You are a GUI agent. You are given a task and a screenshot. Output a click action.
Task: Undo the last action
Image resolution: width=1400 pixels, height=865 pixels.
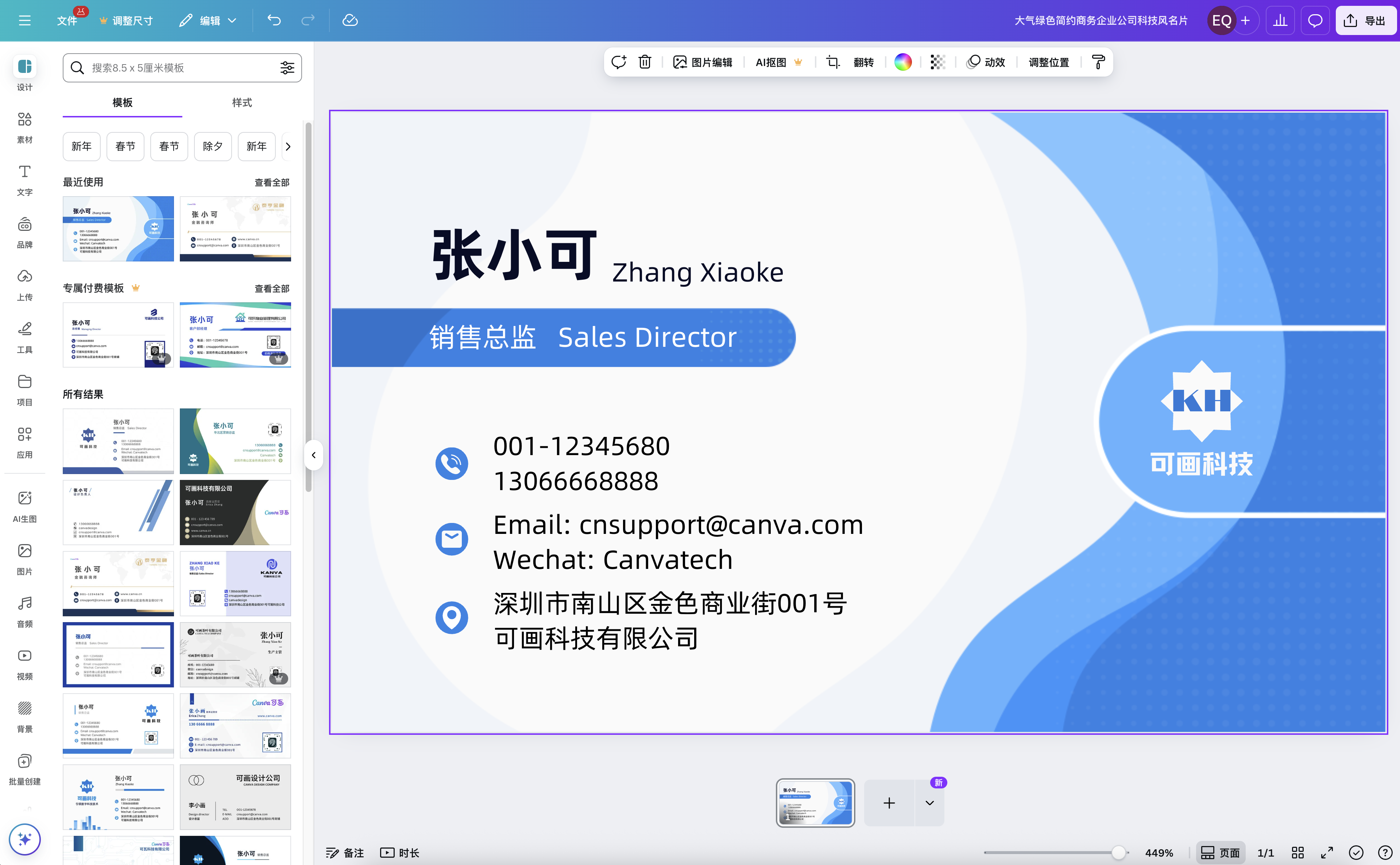274,20
